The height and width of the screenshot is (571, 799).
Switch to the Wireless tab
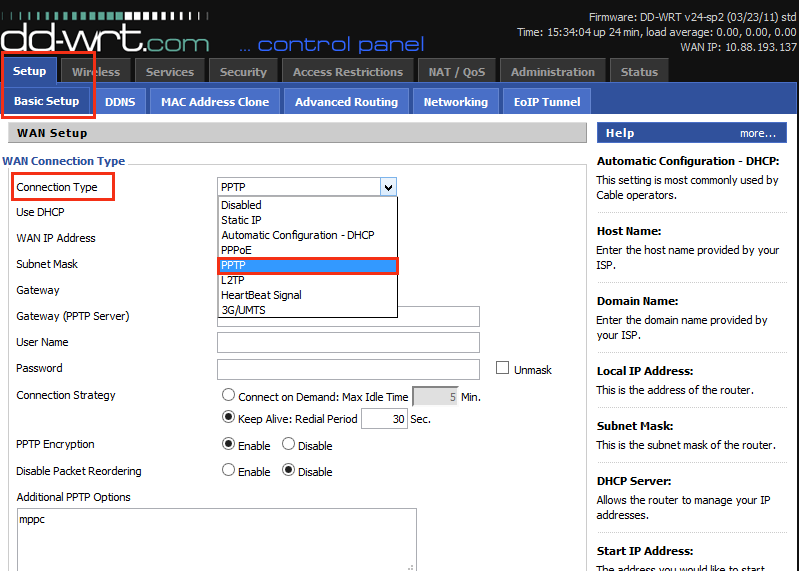(95, 72)
